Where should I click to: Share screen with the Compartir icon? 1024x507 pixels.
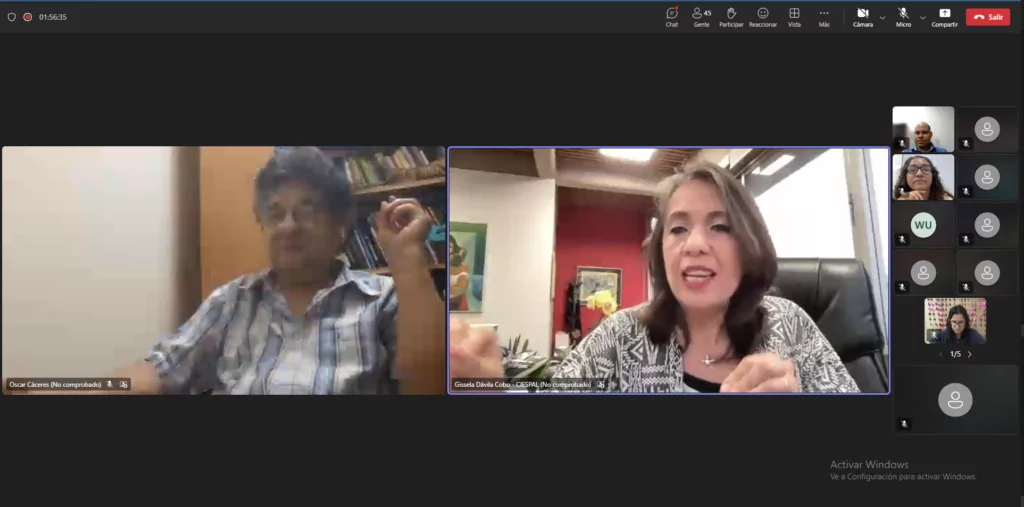[944, 16]
